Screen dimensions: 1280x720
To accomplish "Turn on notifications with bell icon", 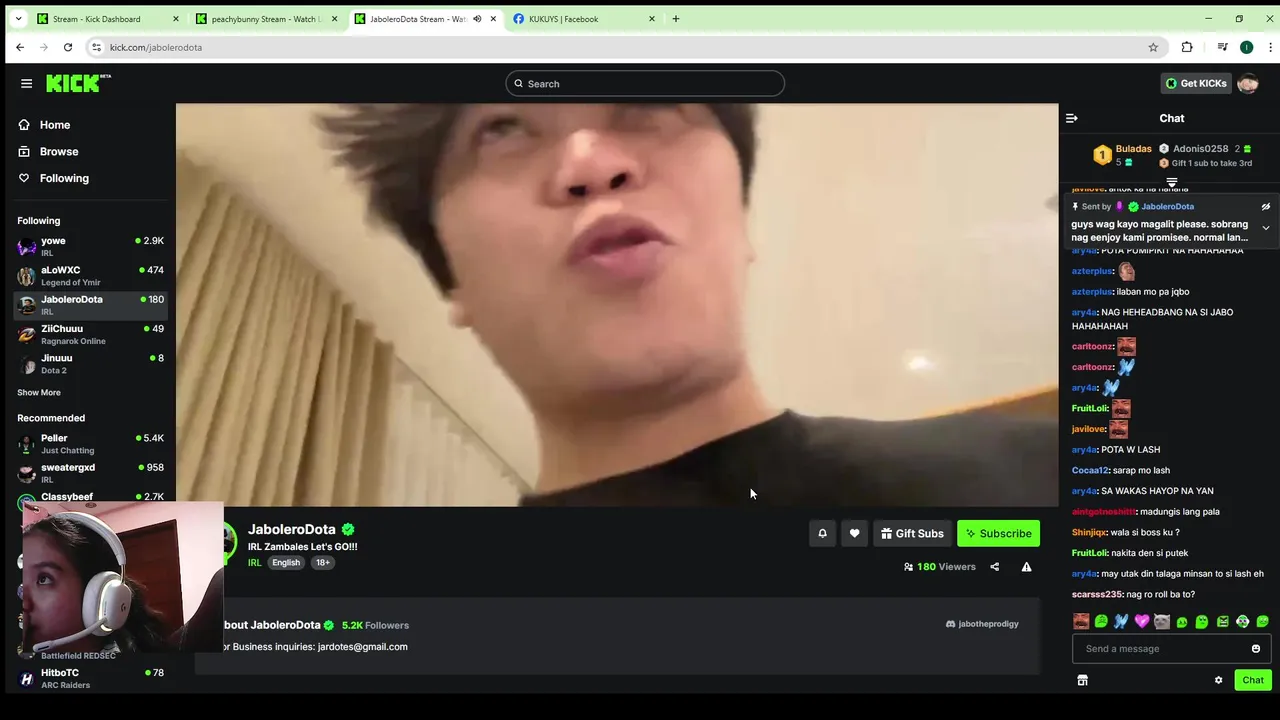I will (x=822, y=533).
